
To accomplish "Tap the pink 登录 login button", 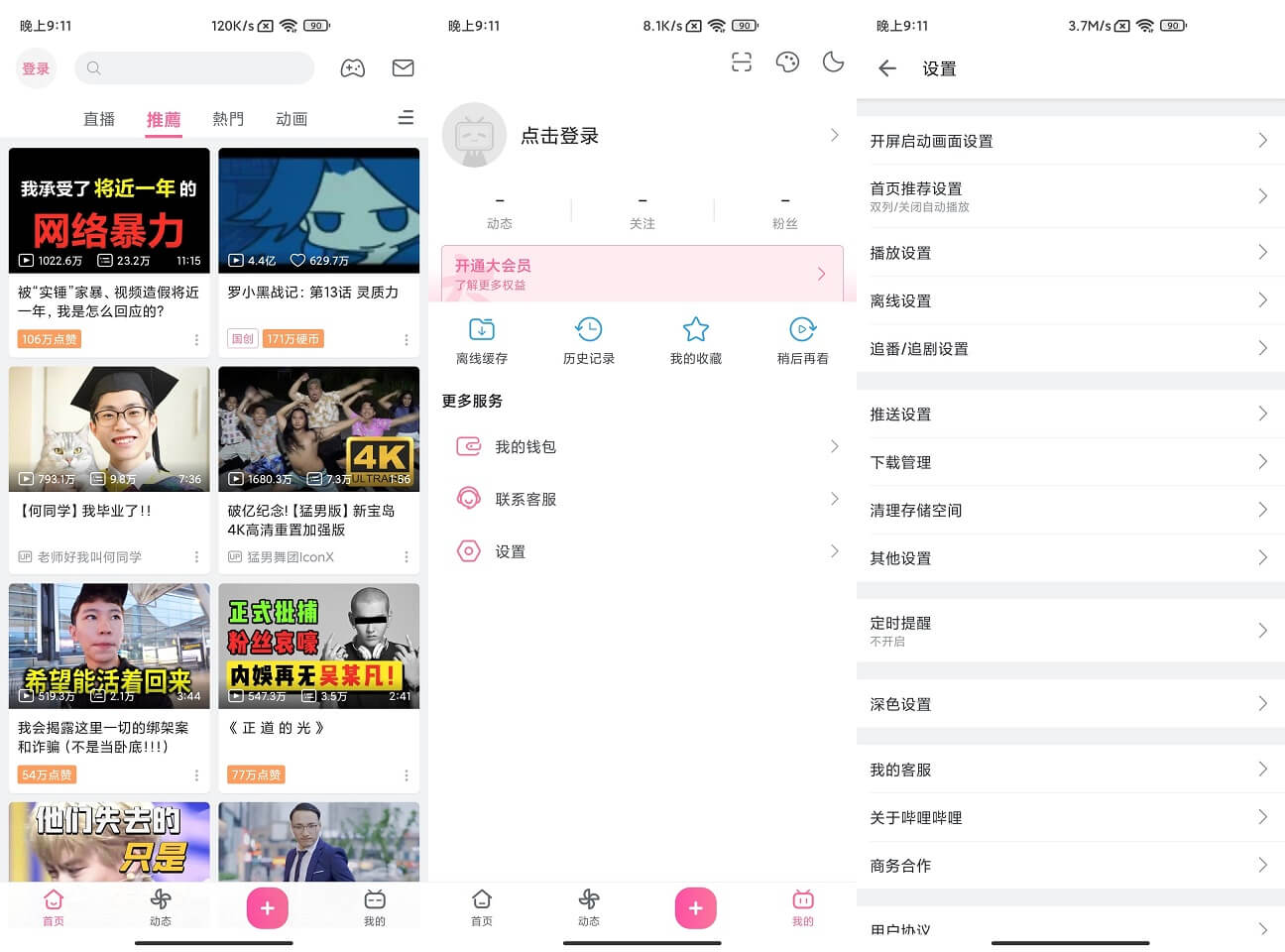I will click(x=36, y=68).
